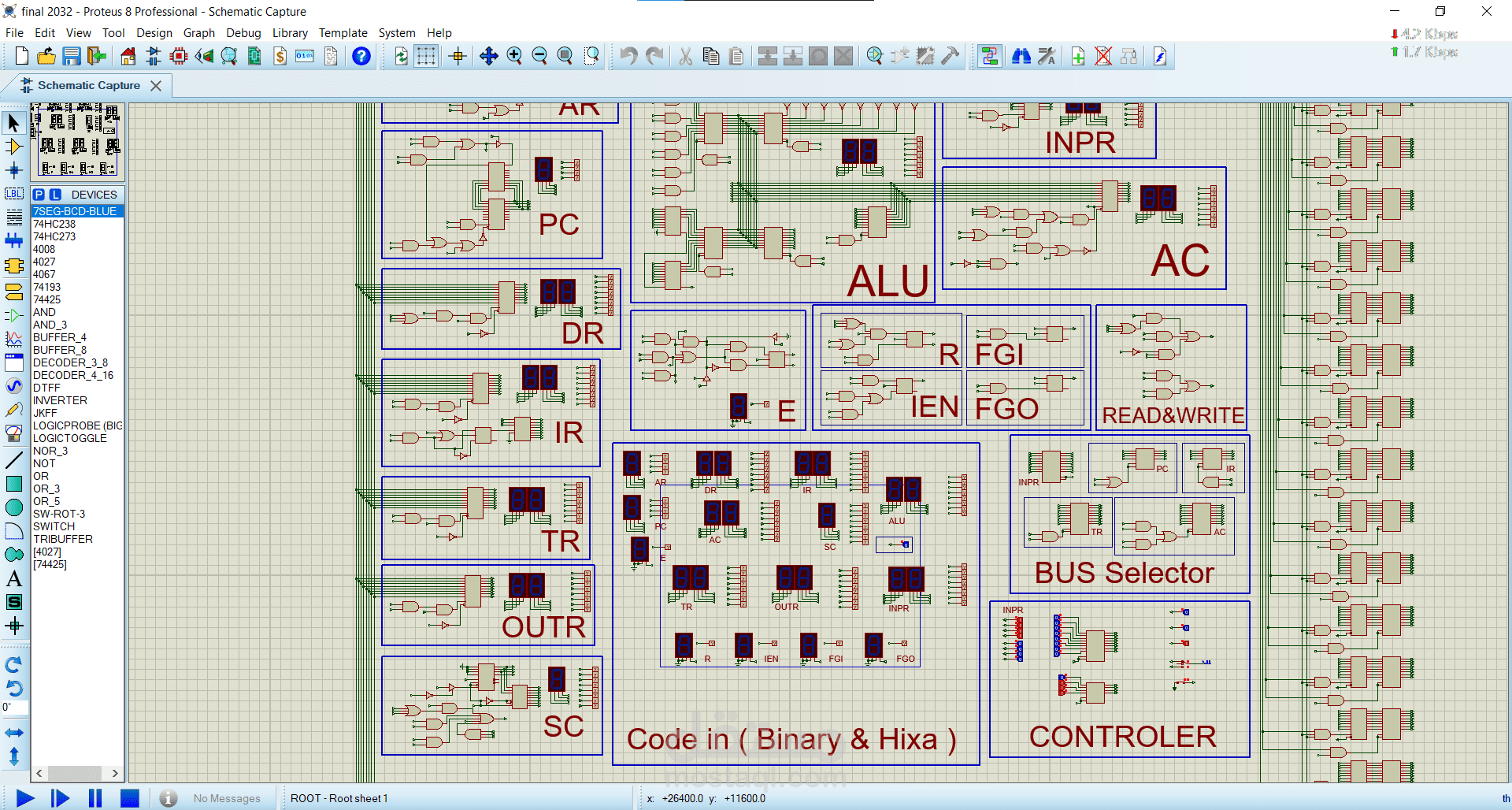Click the ROOT - Root sheet 1 status label

coord(339,798)
